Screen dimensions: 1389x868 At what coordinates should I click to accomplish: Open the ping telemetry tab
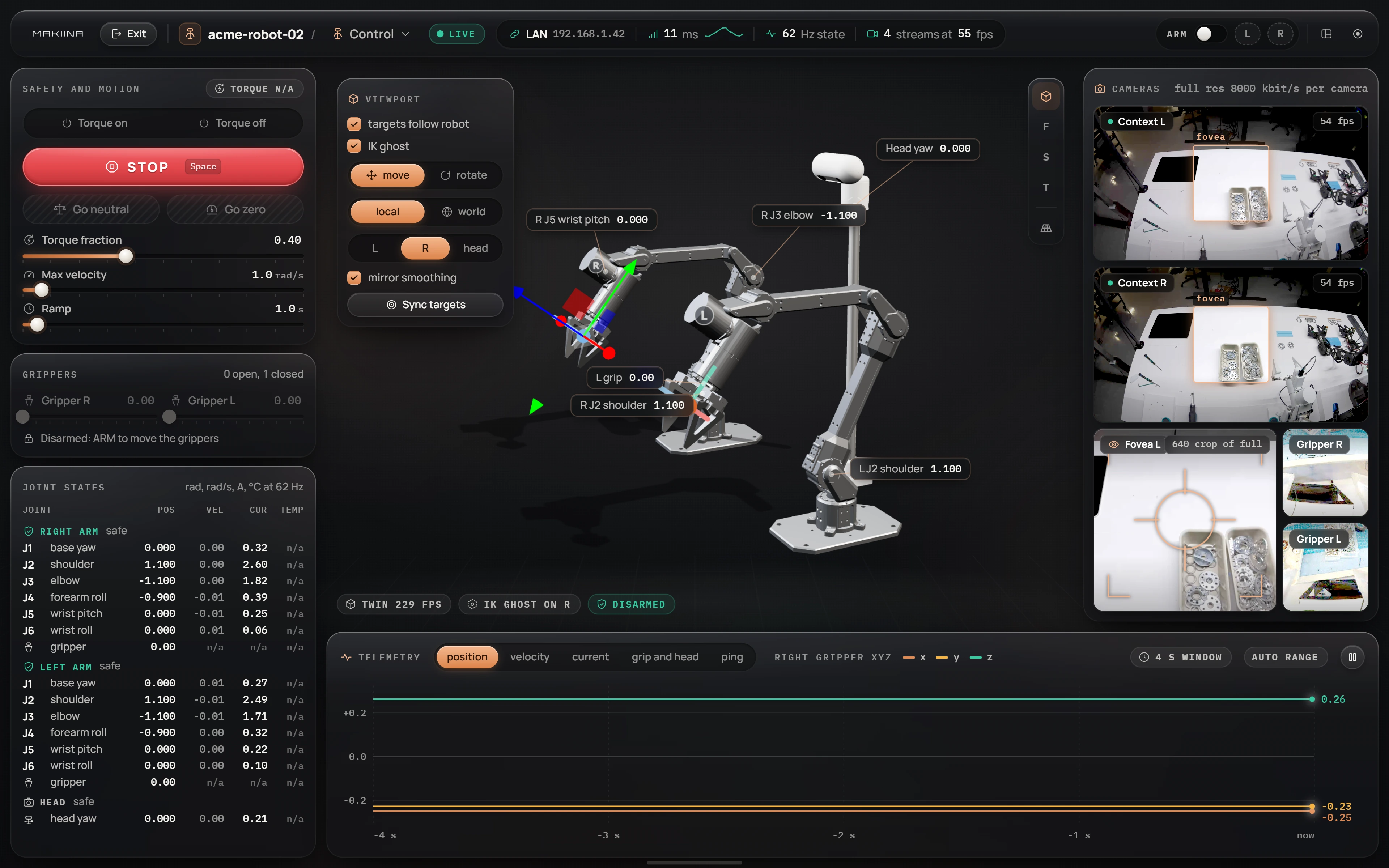pyautogui.click(x=732, y=657)
